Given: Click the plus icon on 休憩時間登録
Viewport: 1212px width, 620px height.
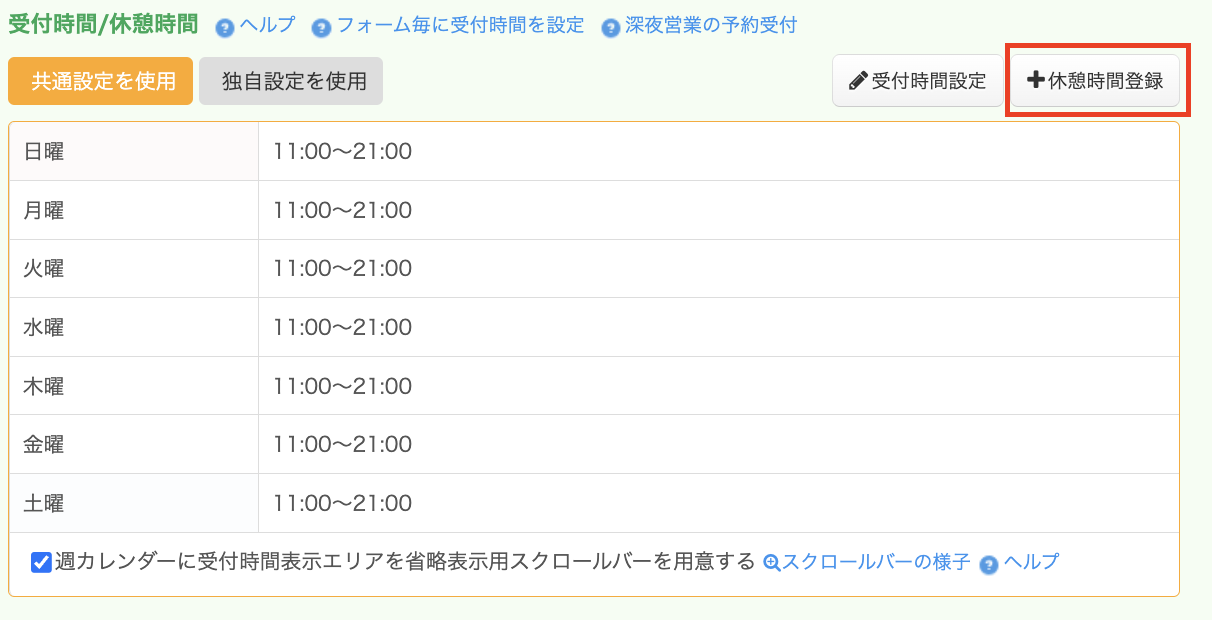Looking at the screenshot, I should click(x=1035, y=81).
